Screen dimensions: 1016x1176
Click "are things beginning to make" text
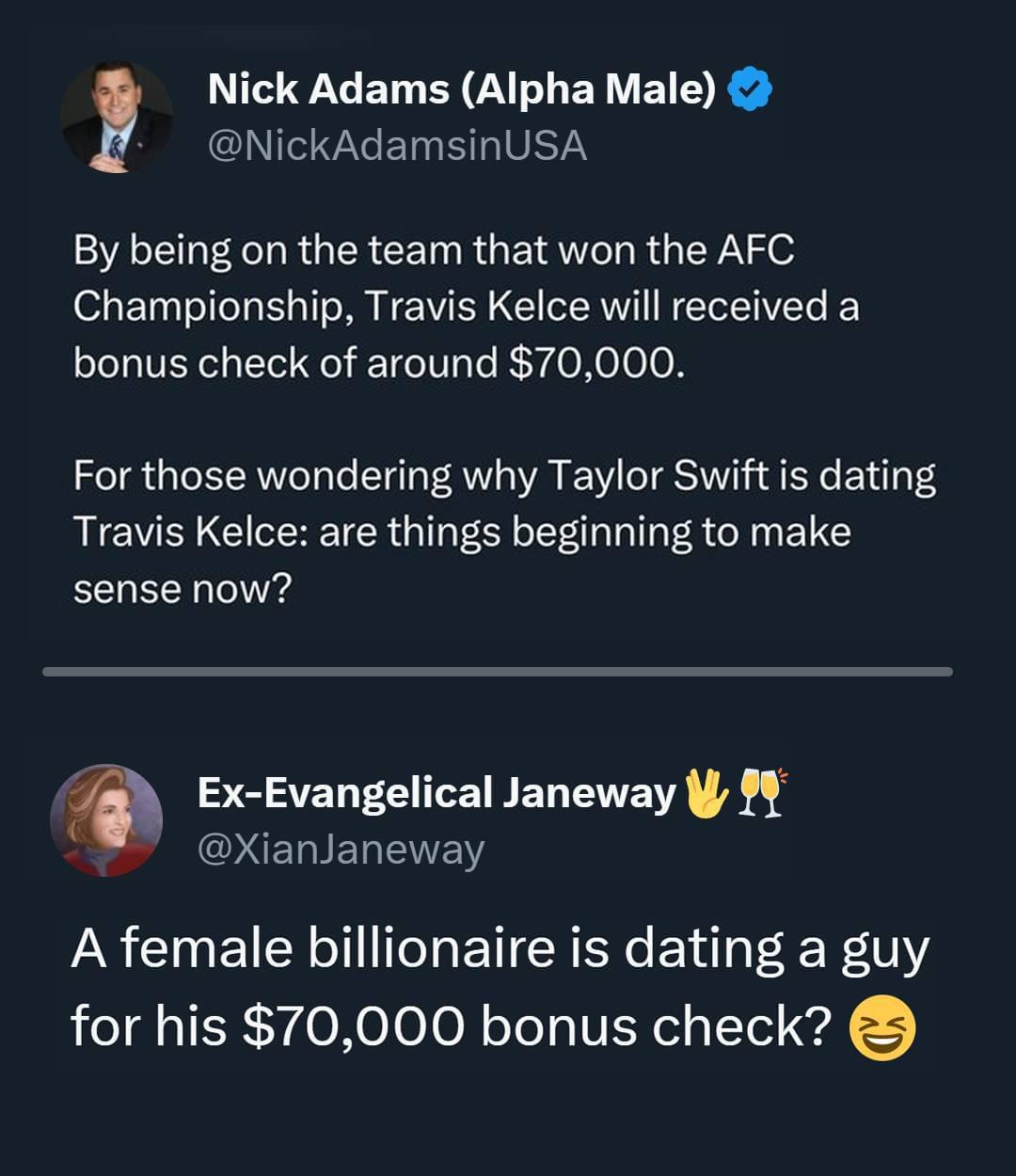(584, 532)
